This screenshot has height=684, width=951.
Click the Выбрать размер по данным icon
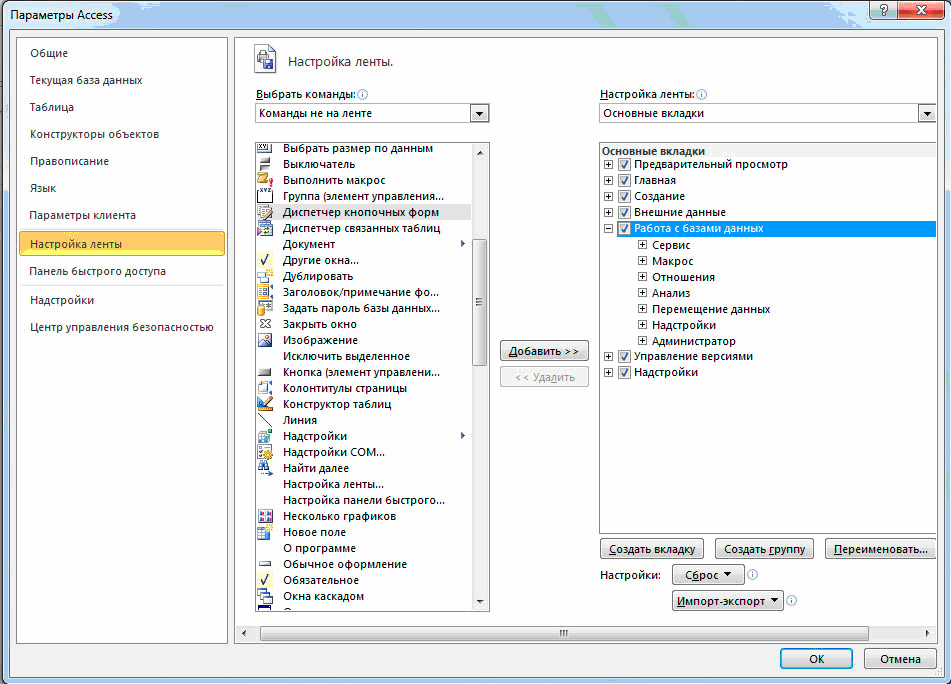click(264, 147)
